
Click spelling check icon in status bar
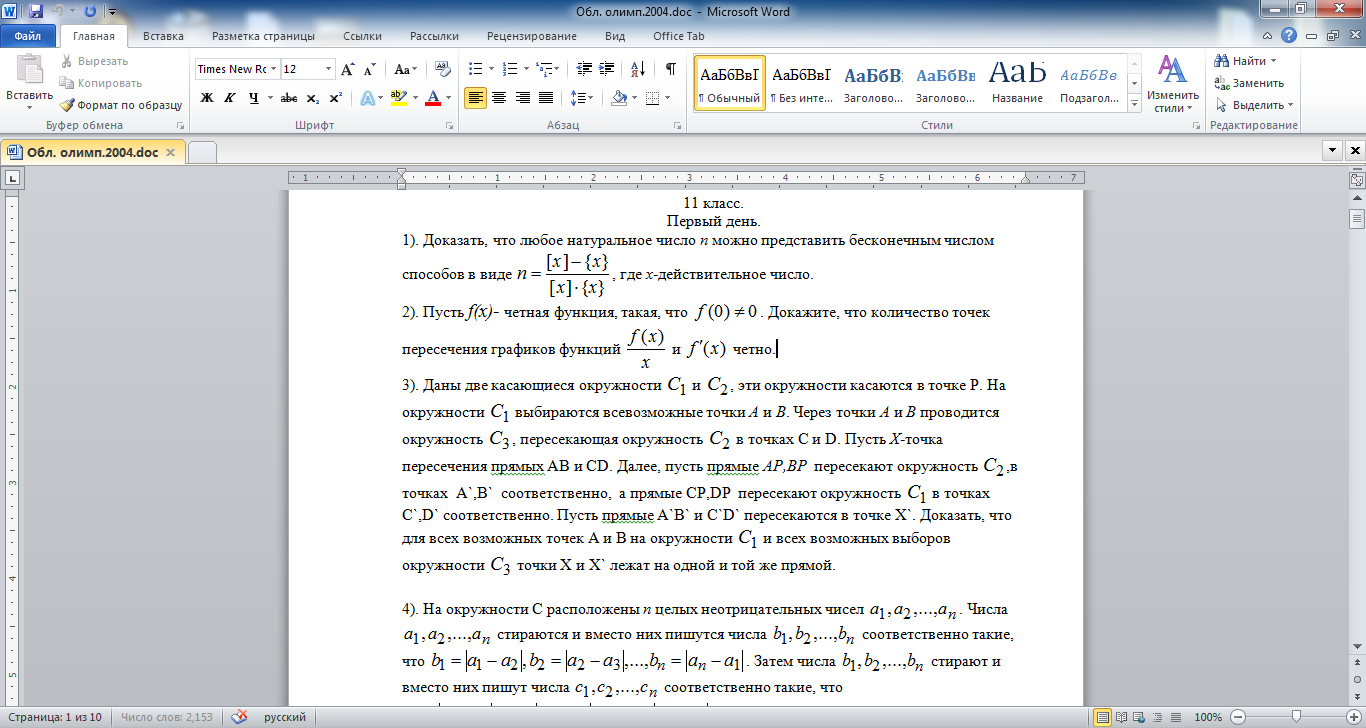click(x=239, y=717)
